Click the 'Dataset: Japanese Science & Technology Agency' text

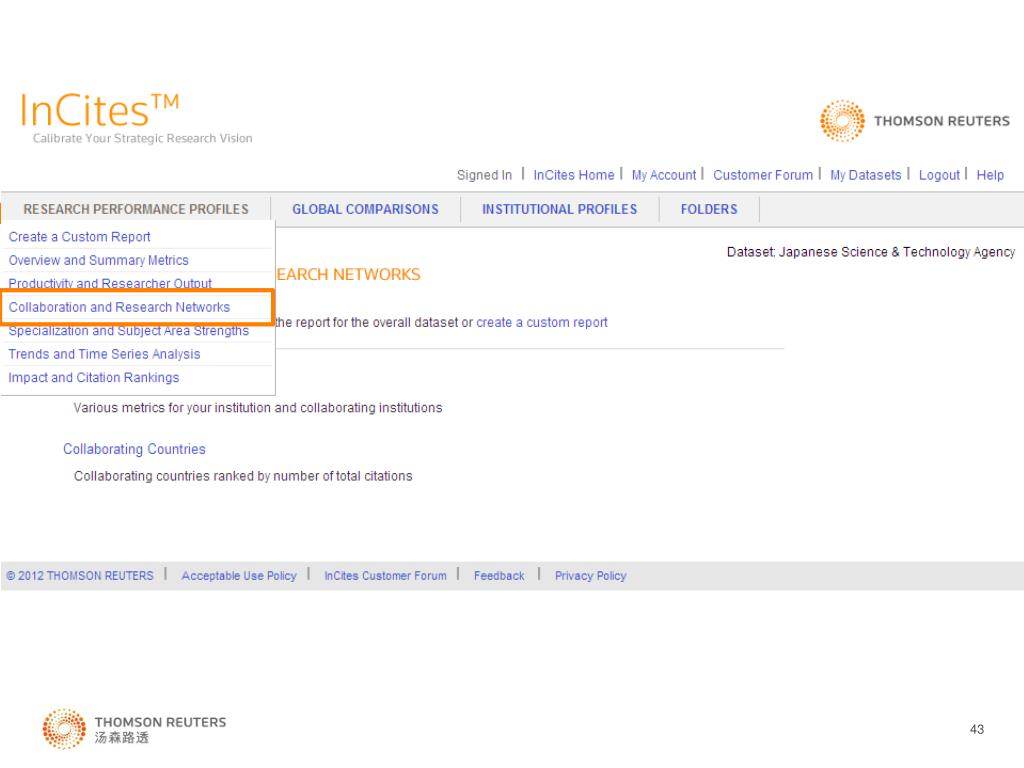(x=871, y=252)
